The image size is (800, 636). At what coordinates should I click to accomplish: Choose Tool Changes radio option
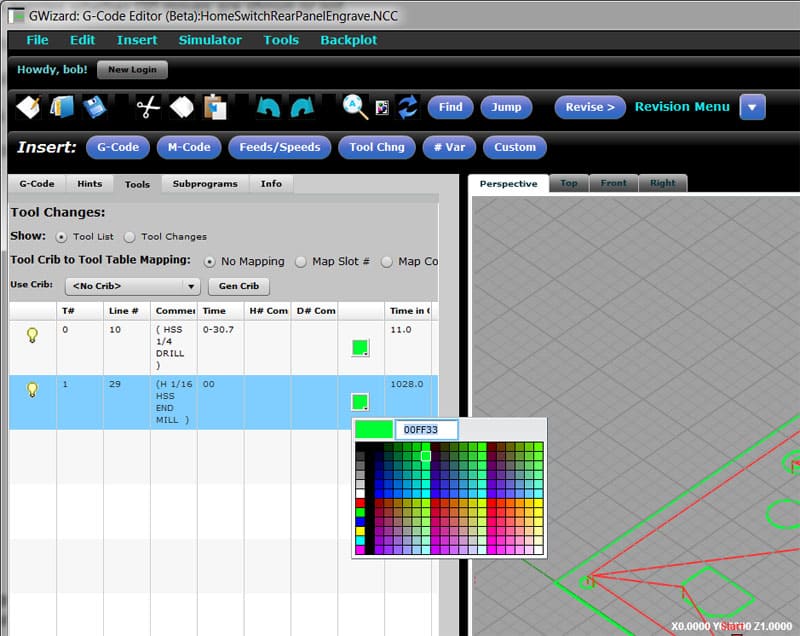click(130, 236)
